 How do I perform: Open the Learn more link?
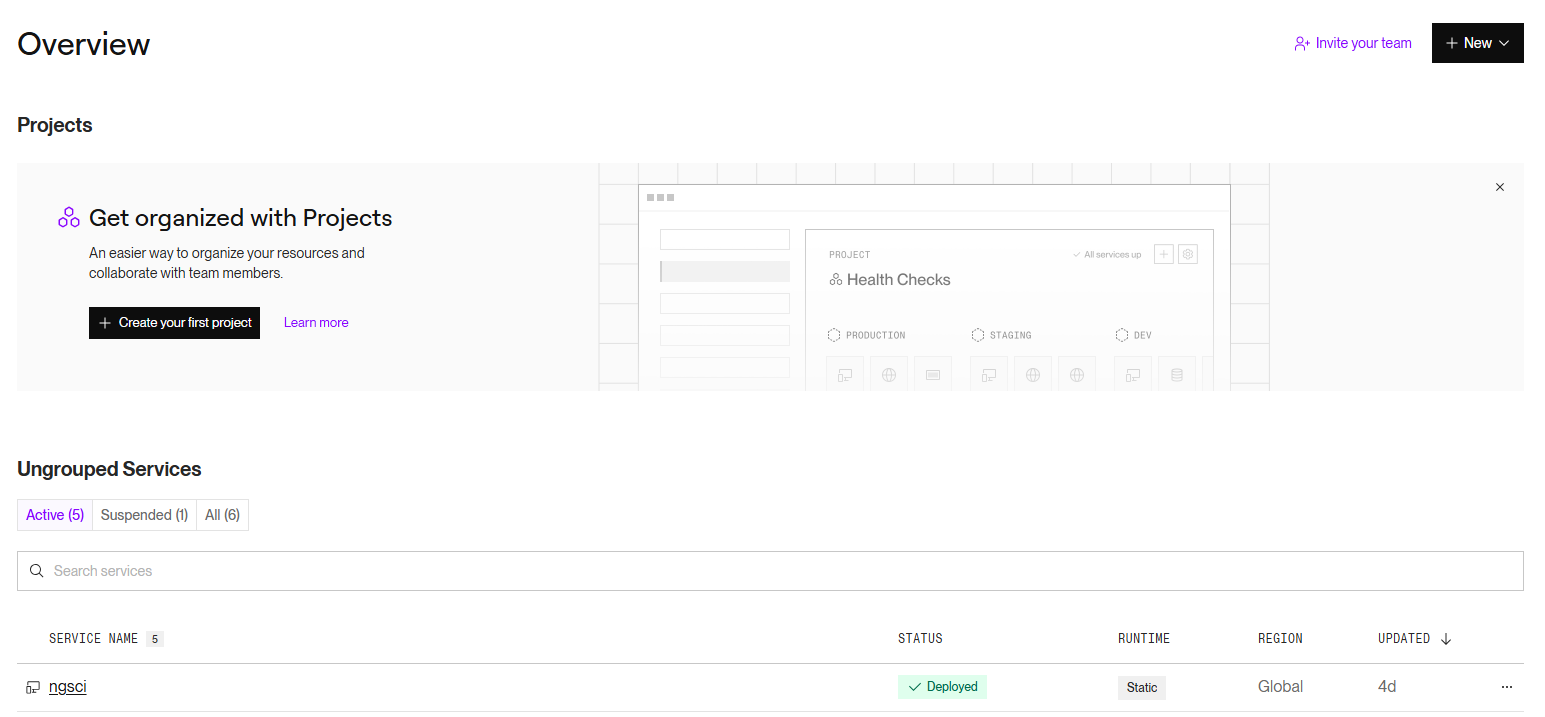point(316,323)
